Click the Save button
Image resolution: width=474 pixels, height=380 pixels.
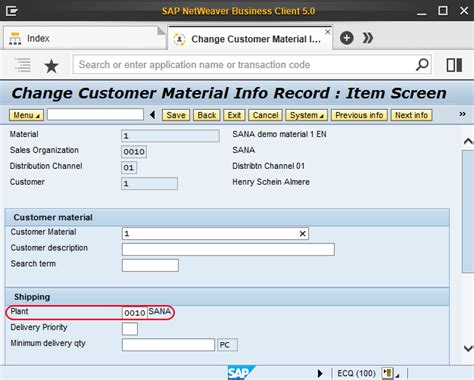click(176, 115)
